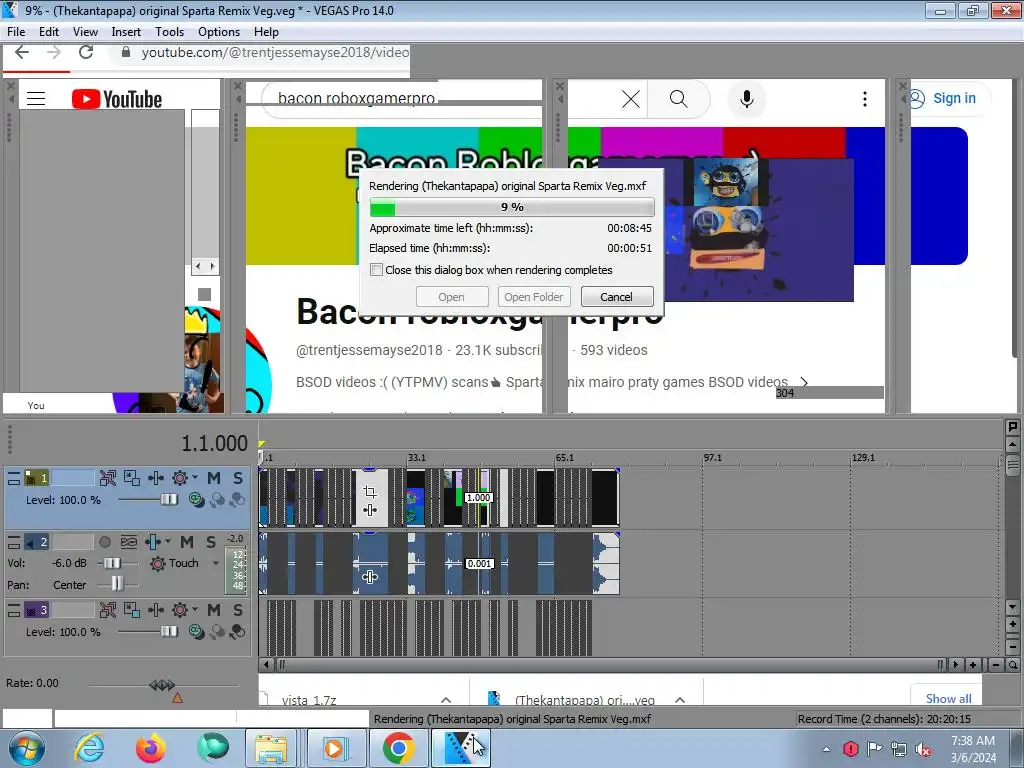Increase track height with vertical plus
The height and width of the screenshot is (768, 1024).
[x=1012, y=624]
